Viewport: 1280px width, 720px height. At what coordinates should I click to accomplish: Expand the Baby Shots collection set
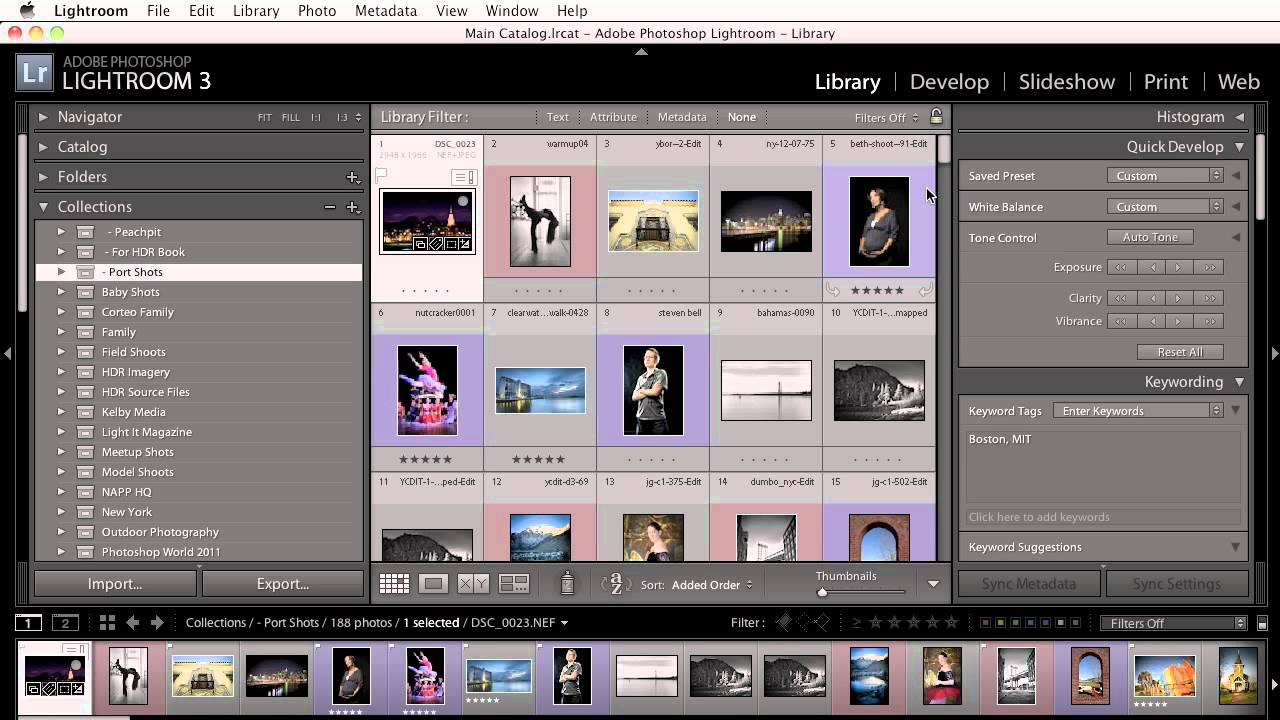tap(61, 292)
